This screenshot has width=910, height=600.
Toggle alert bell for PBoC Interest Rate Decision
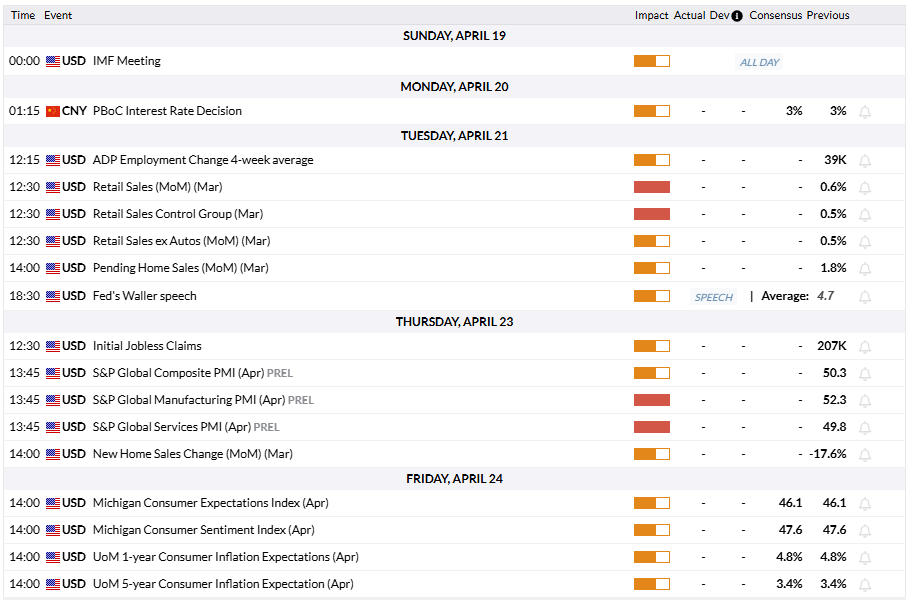point(865,111)
